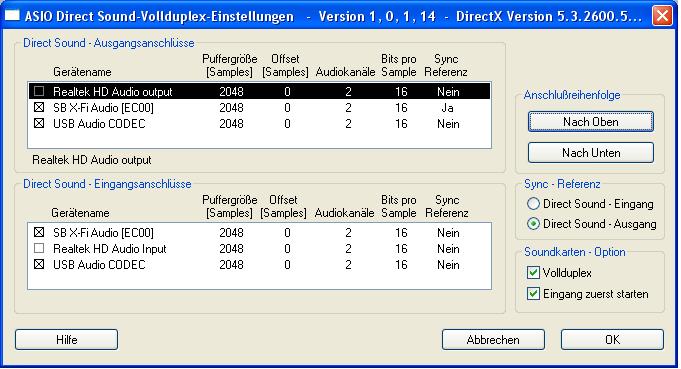The width and height of the screenshot is (681, 369).
Task: Uncheck USB Audio CODEC input checkbox
Action: [x=39, y=265]
